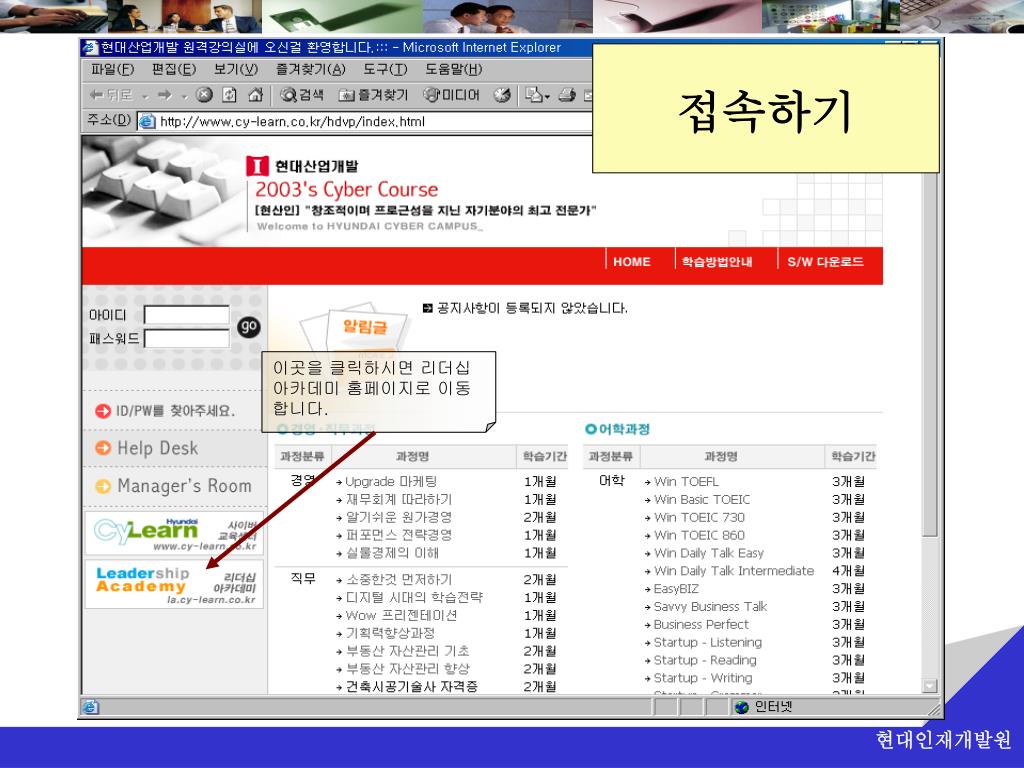The image size is (1024, 768).
Task: Click the 현대산업개발 logo
Action: tap(302, 166)
